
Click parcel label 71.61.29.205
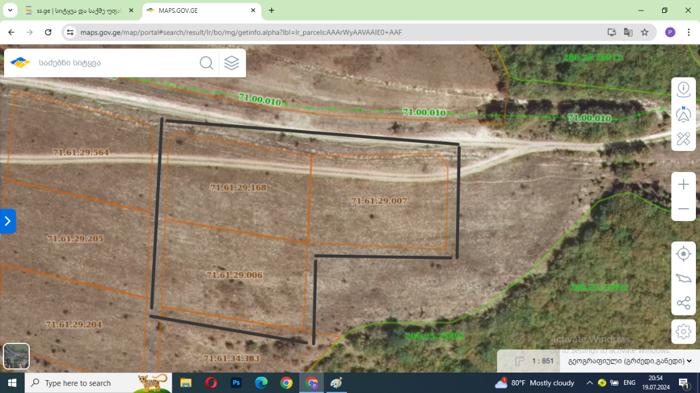[x=75, y=238]
